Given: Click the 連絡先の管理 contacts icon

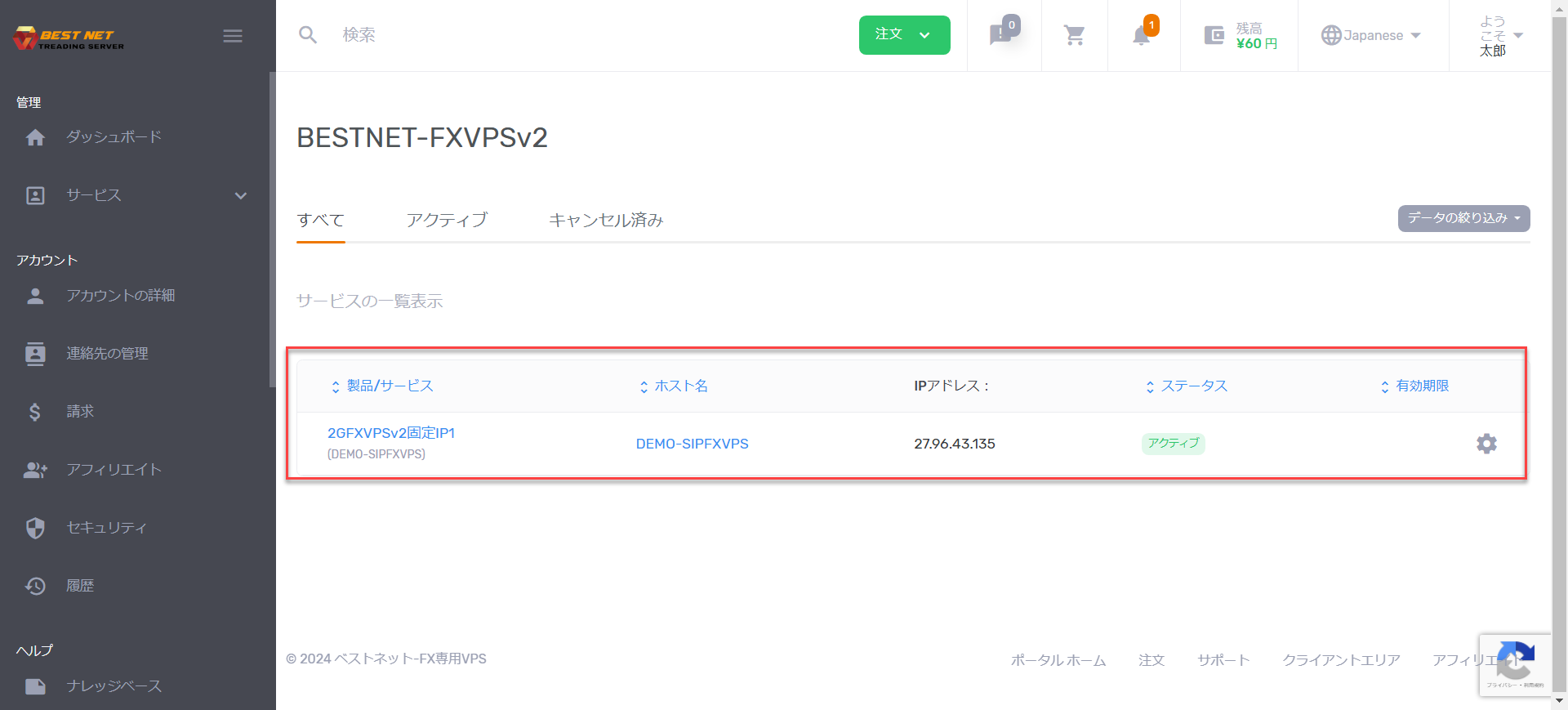Looking at the screenshot, I should (35, 354).
